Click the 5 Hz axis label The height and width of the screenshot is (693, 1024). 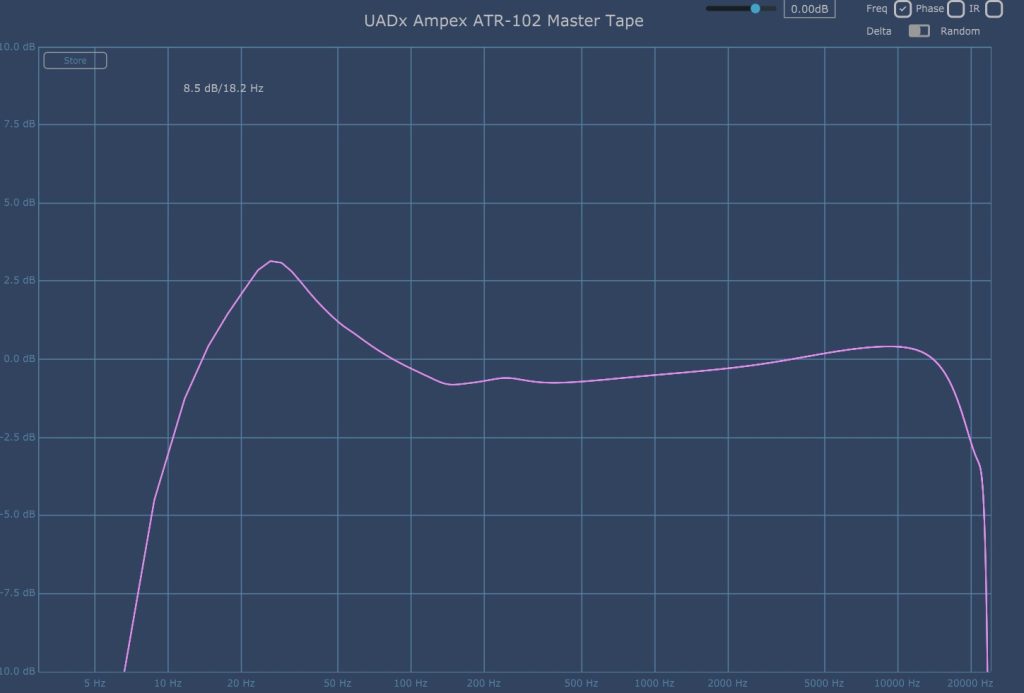[95, 684]
